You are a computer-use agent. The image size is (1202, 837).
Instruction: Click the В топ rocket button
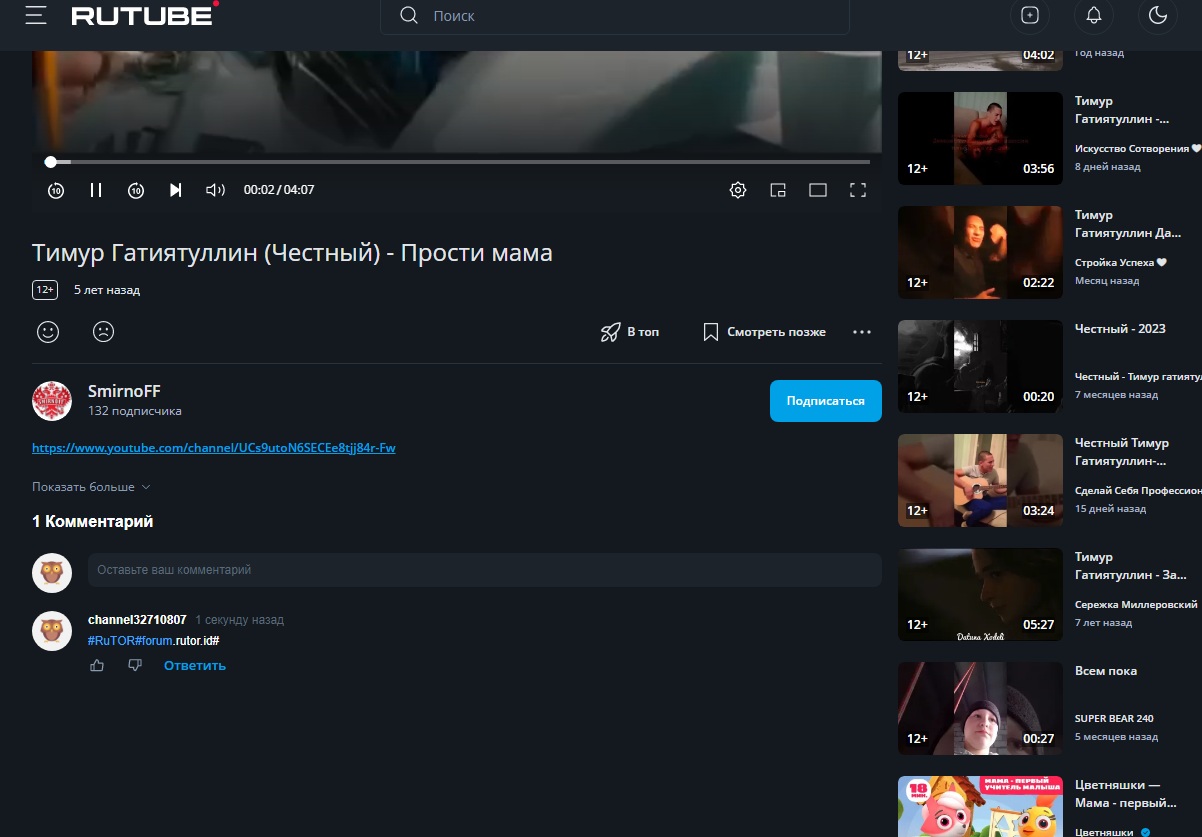coord(630,332)
